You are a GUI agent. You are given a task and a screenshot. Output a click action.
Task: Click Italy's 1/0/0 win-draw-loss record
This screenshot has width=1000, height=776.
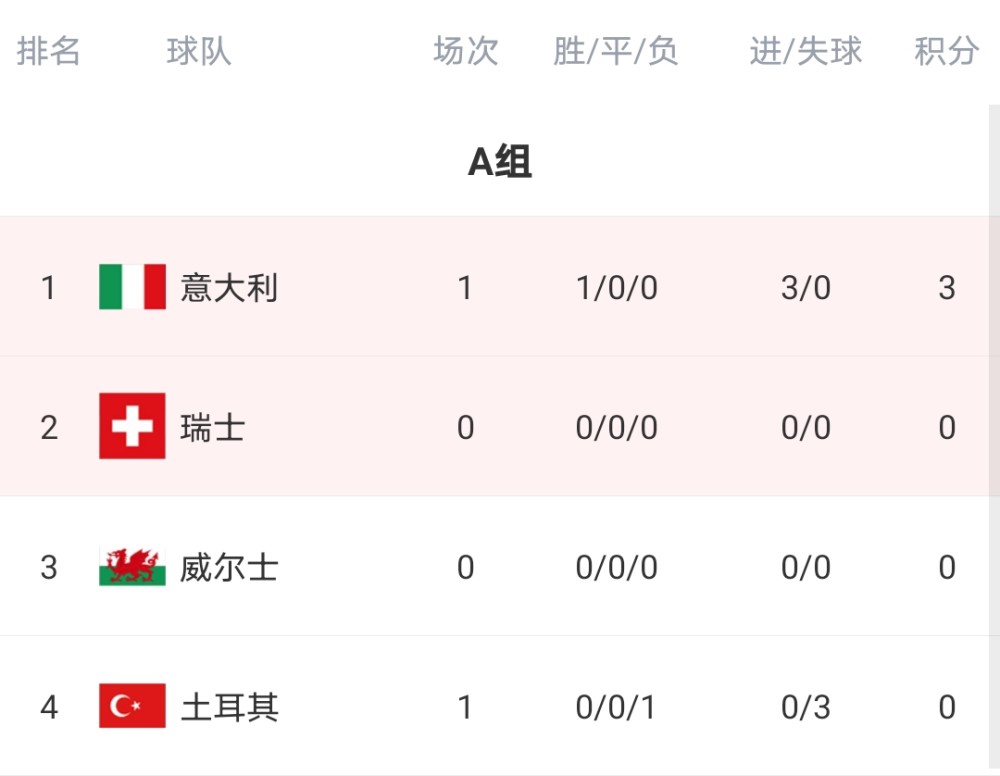(617, 288)
